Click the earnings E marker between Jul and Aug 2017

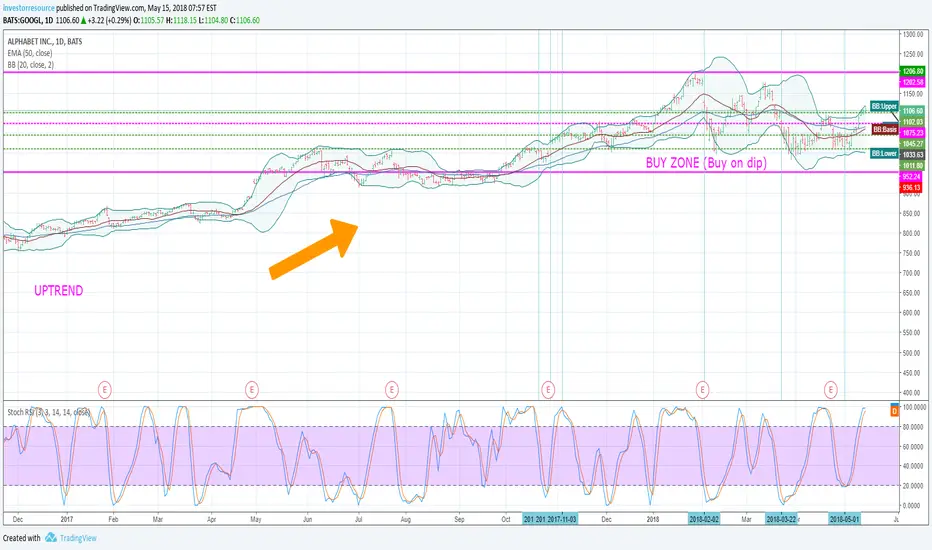(391, 390)
